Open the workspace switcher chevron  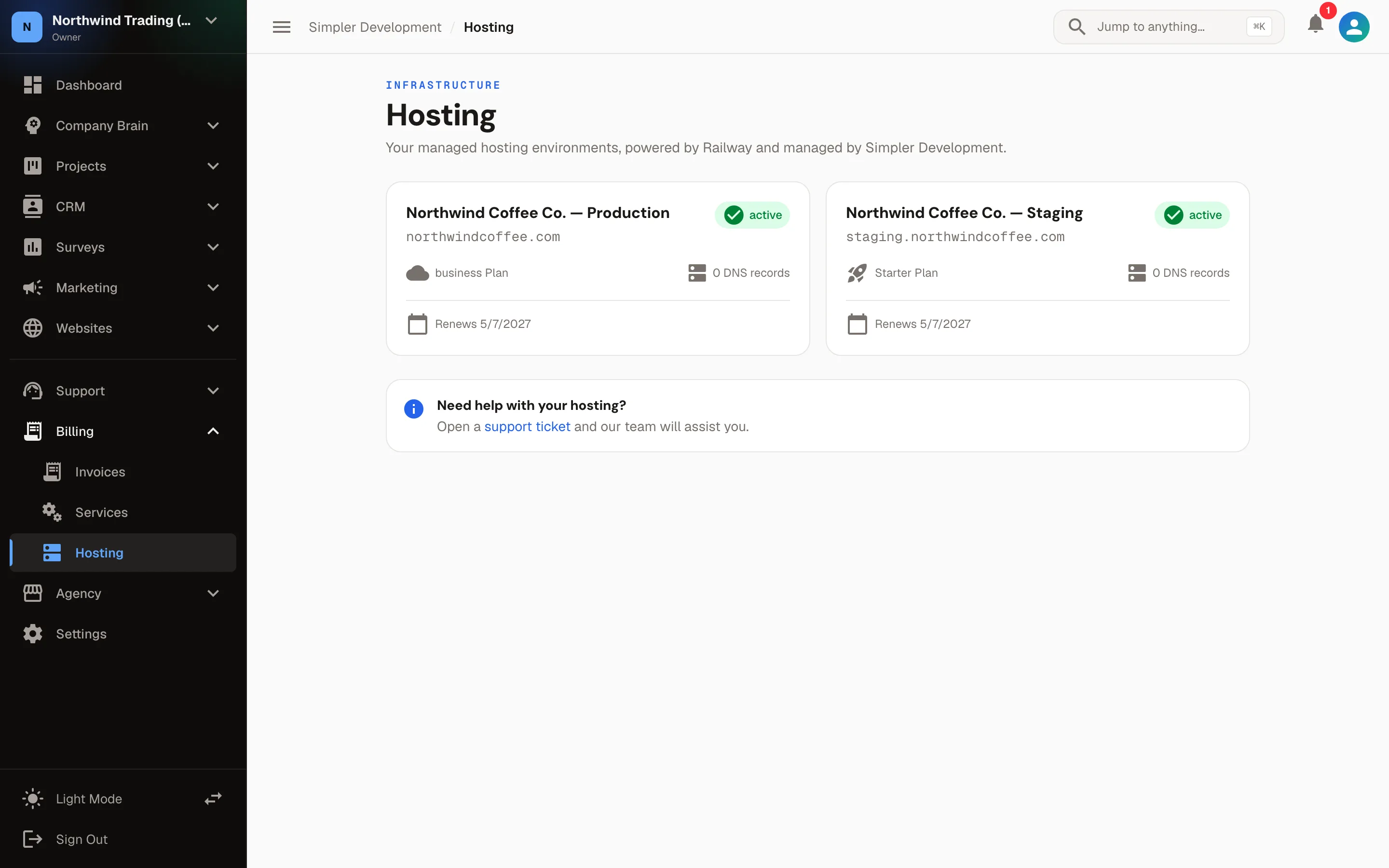[x=211, y=21]
